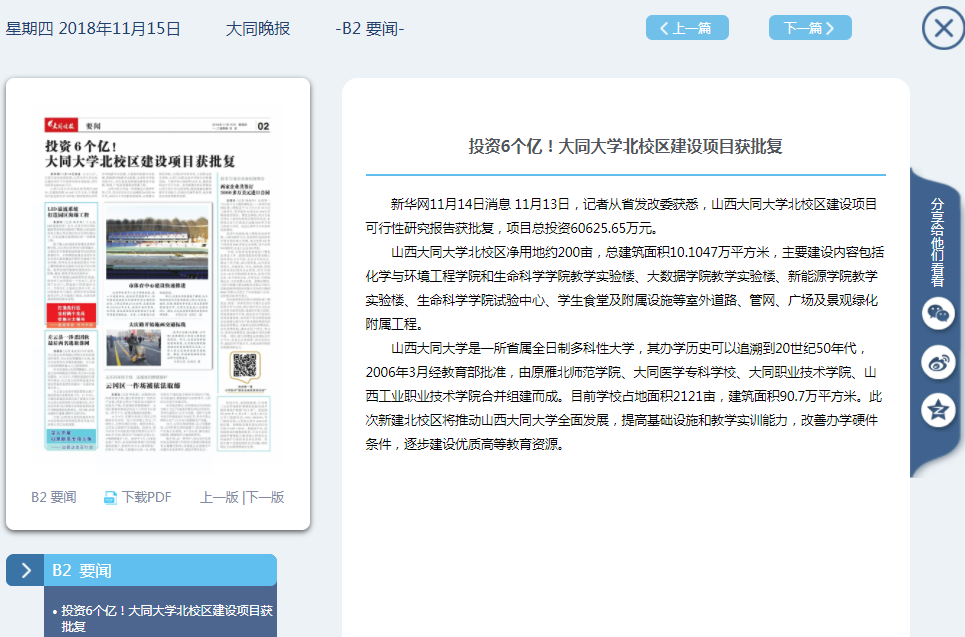Image resolution: width=965 pixels, height=637 pixels.
Task: Open article 投资6个亿 in section list
Action: 166,619
